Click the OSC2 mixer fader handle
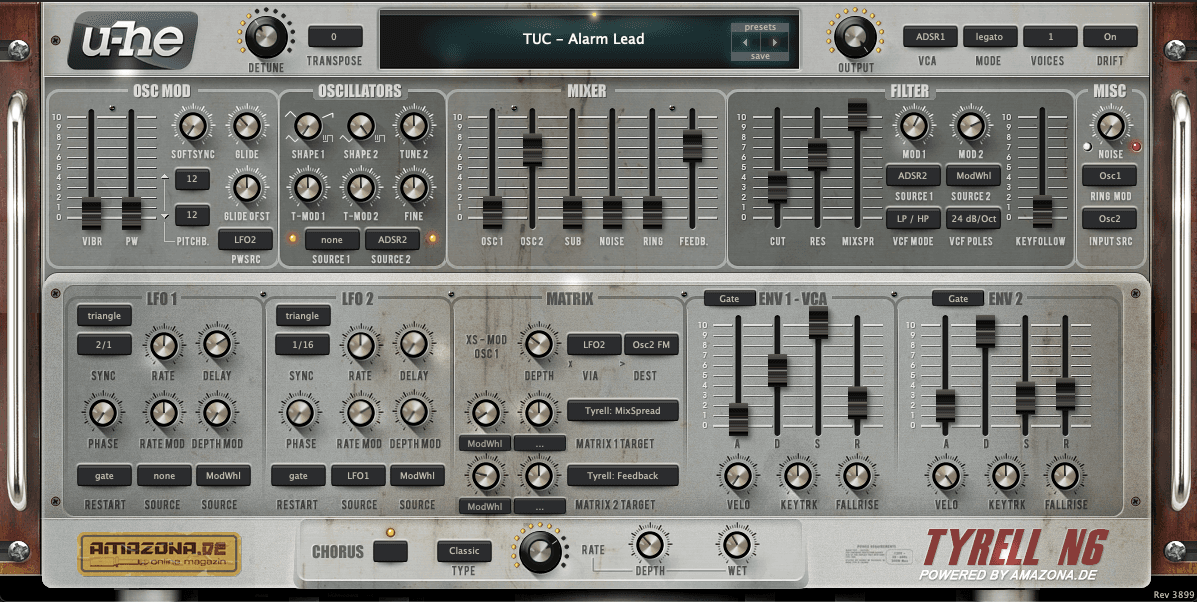The image size is (1197, 602). point(532,150)
